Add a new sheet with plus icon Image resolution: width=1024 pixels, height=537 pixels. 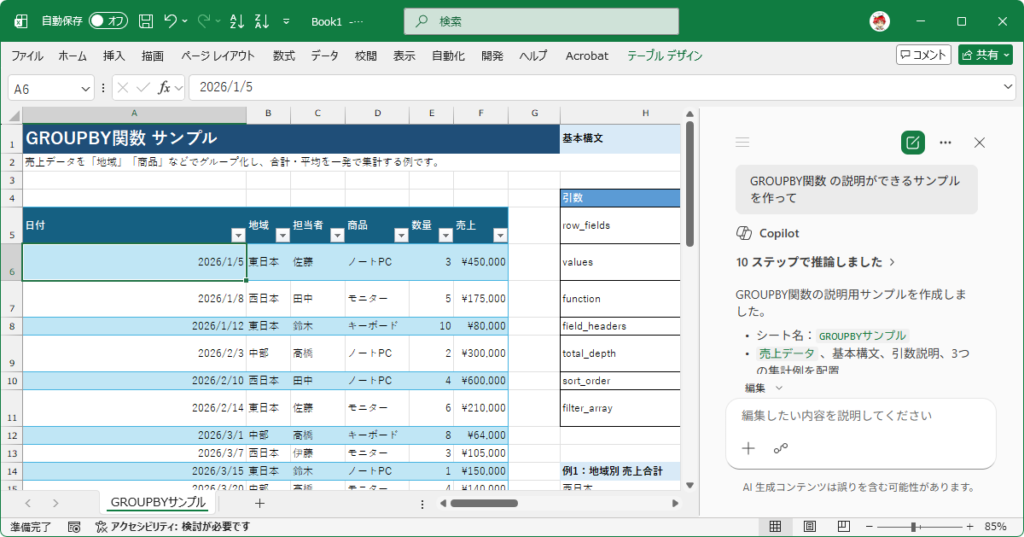click(x=259, y=503)
